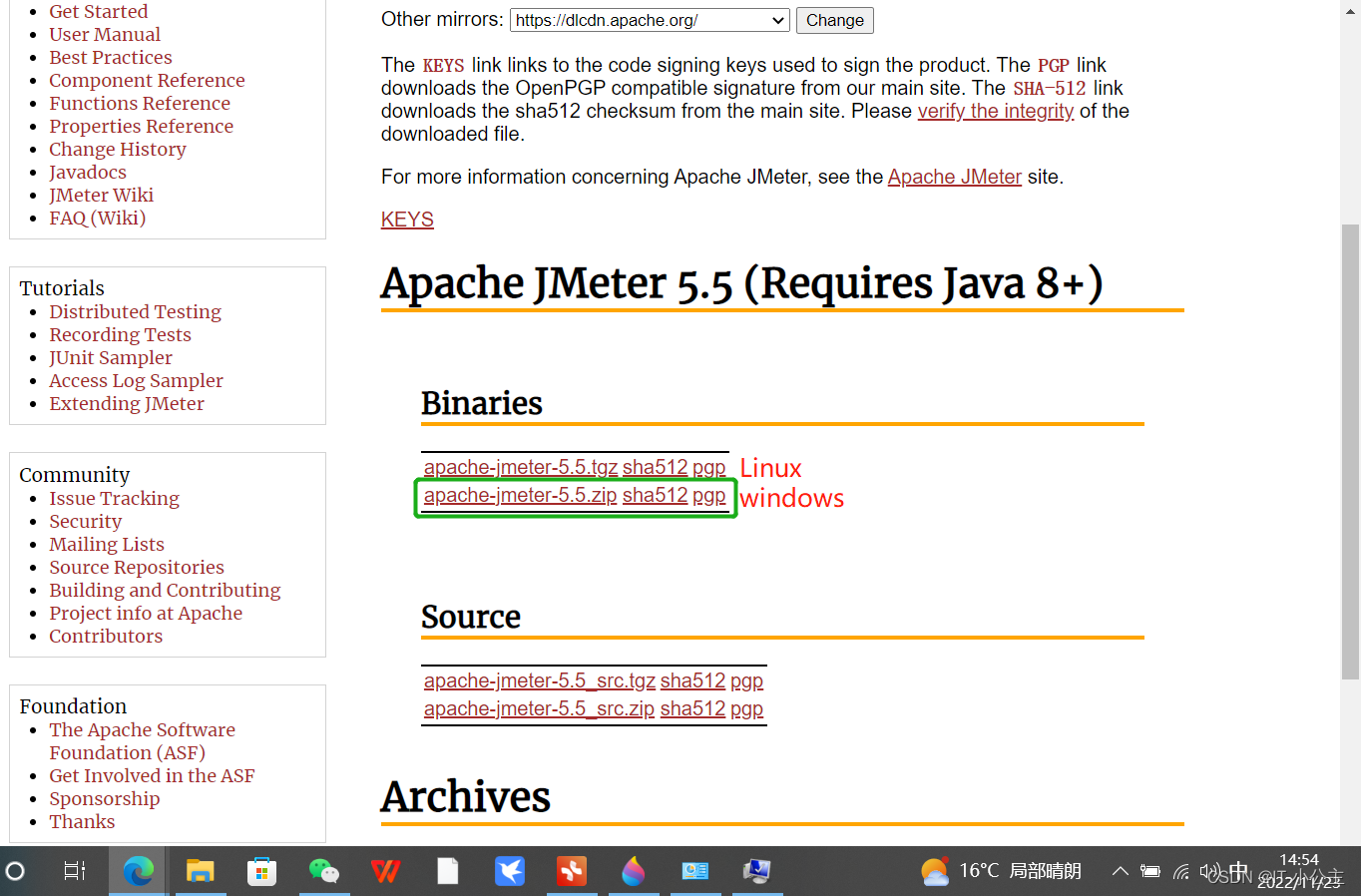Open the Other mirrors dropdown
The width and height of the screenshot is (1361, 896).
click(x=650, y=20)
